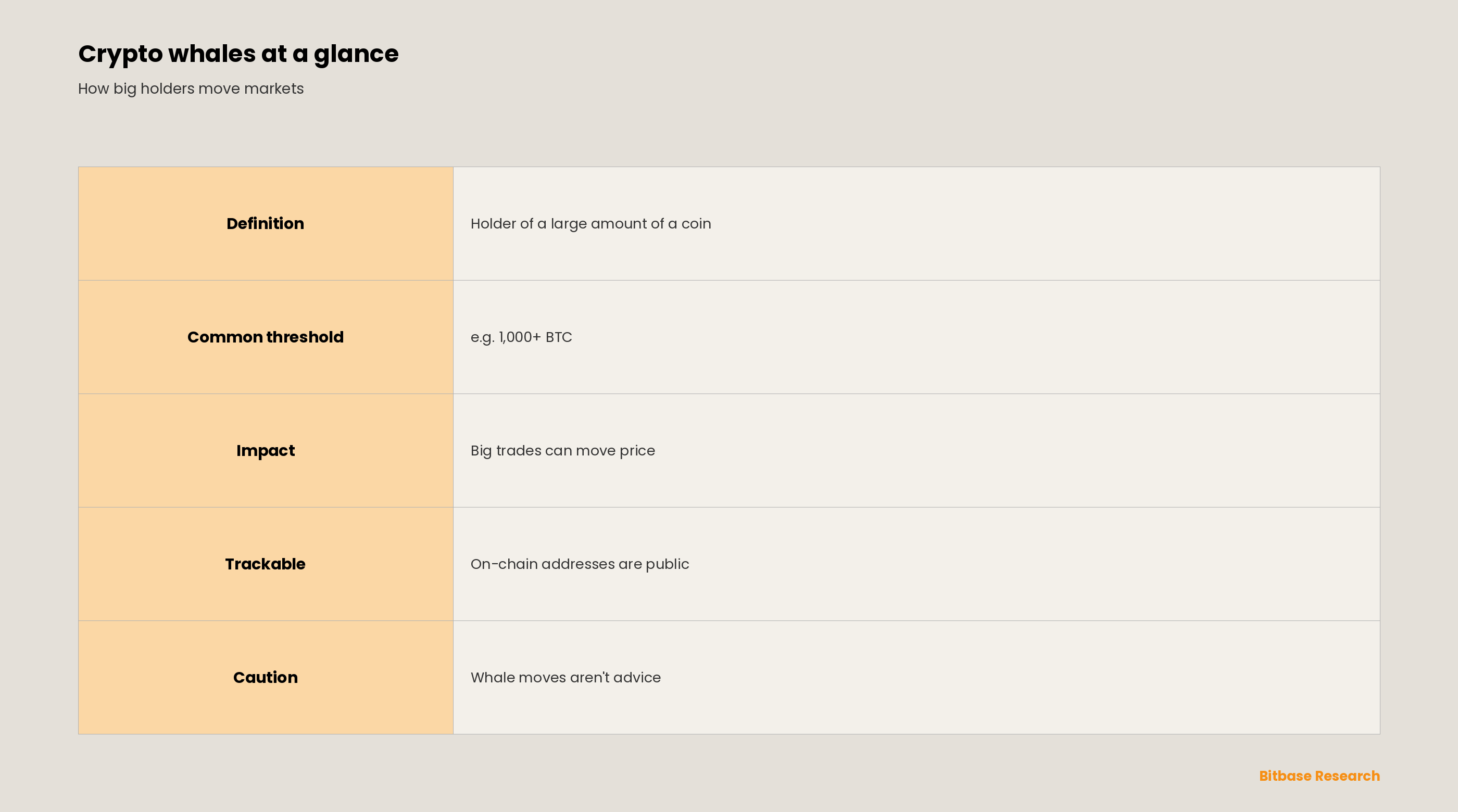
Task: Select On-chain addresses are public text
Action: click(x=580, y=565)
